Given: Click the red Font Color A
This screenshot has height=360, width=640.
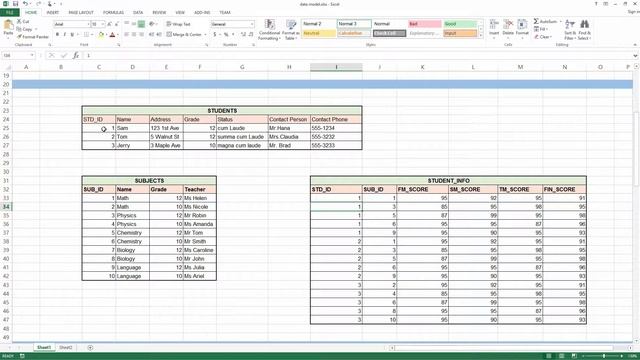Looking at the screenshot, I should point(112,35).
